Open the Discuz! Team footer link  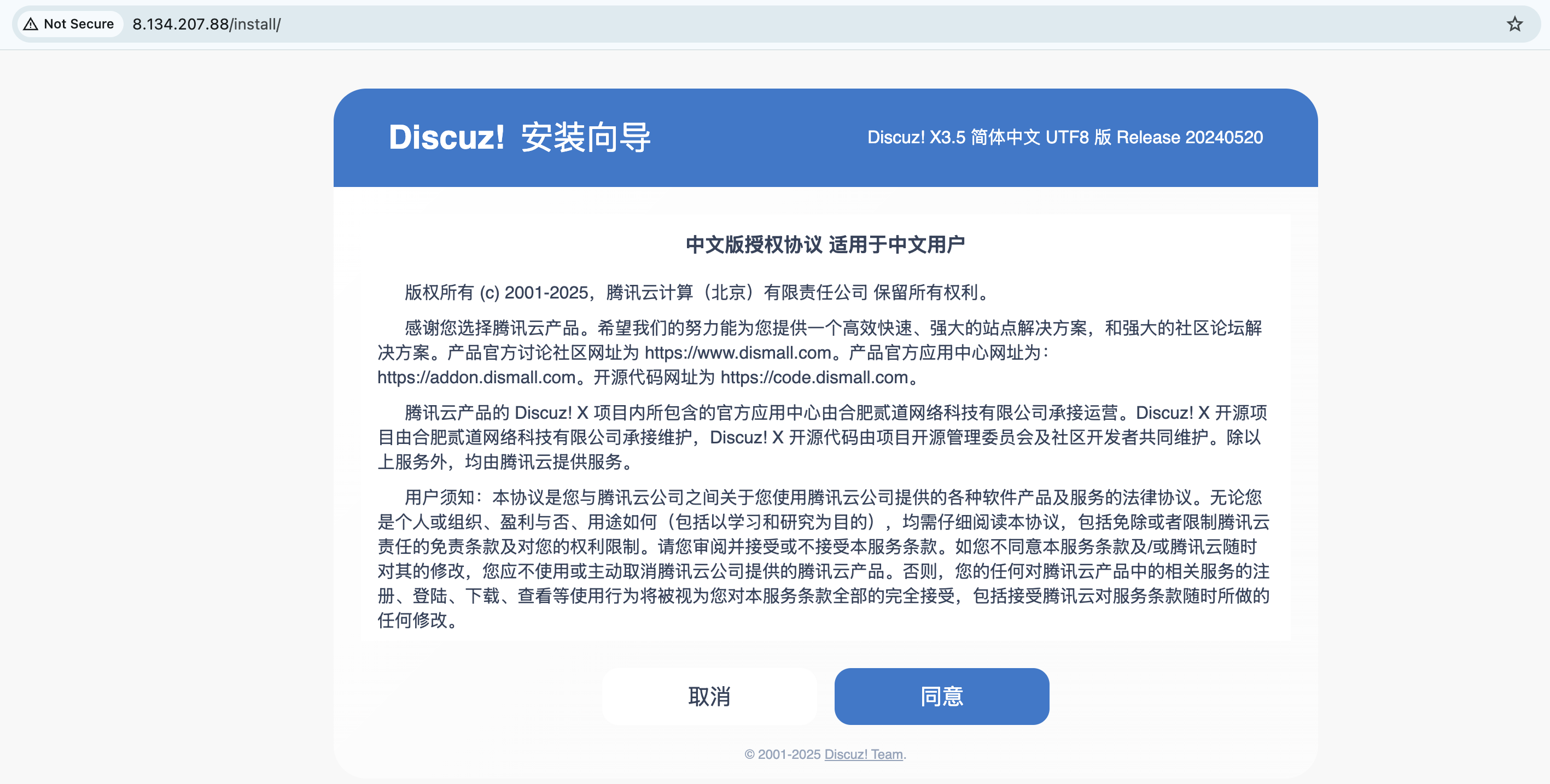click(x=863, y=754)
